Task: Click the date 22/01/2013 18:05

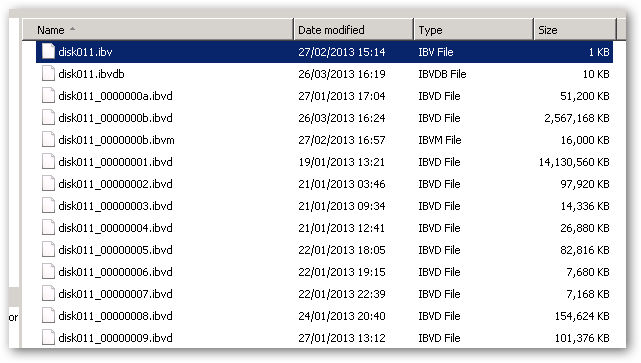Action: (342, 250)
